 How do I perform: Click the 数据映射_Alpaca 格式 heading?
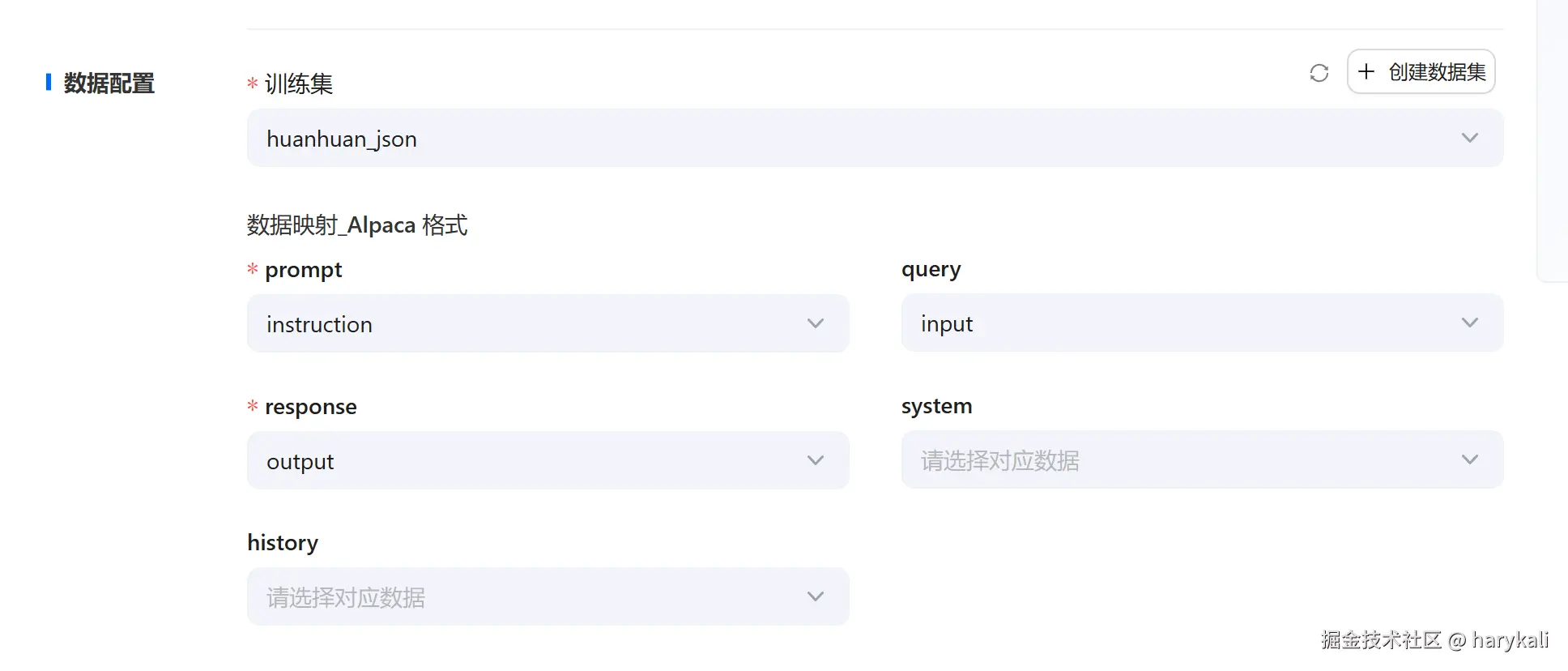point(357,224)
